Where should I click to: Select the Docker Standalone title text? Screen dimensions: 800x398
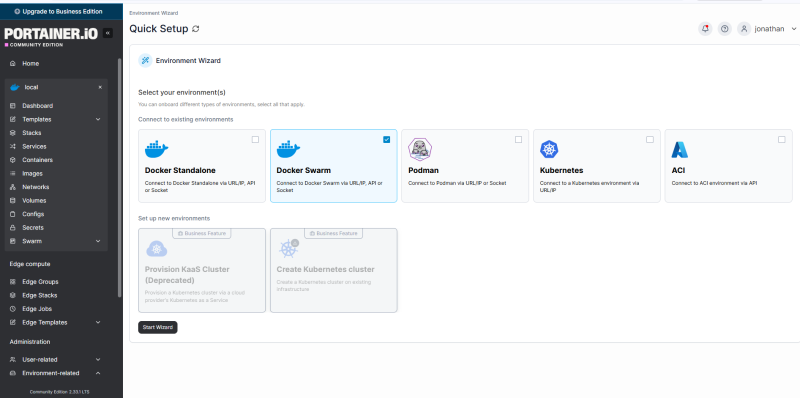click(x=180, y=170)
